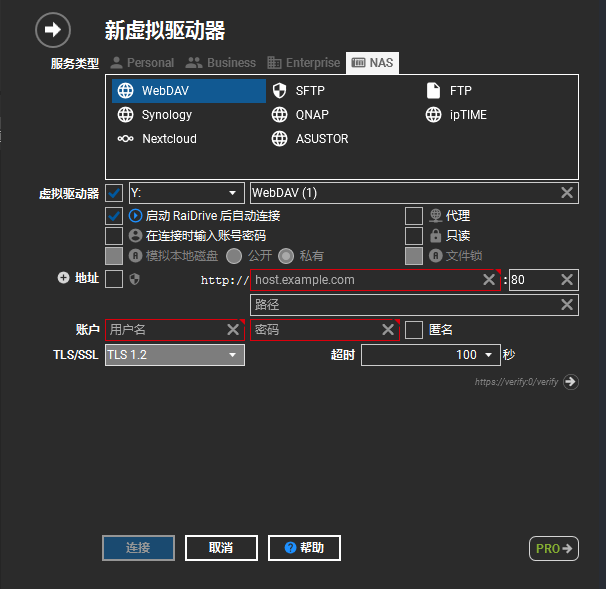The height and width of the screenshot is (589, 606).
Task: Click the 文件锁 file lock icon
Action: (x=436, y=255)
